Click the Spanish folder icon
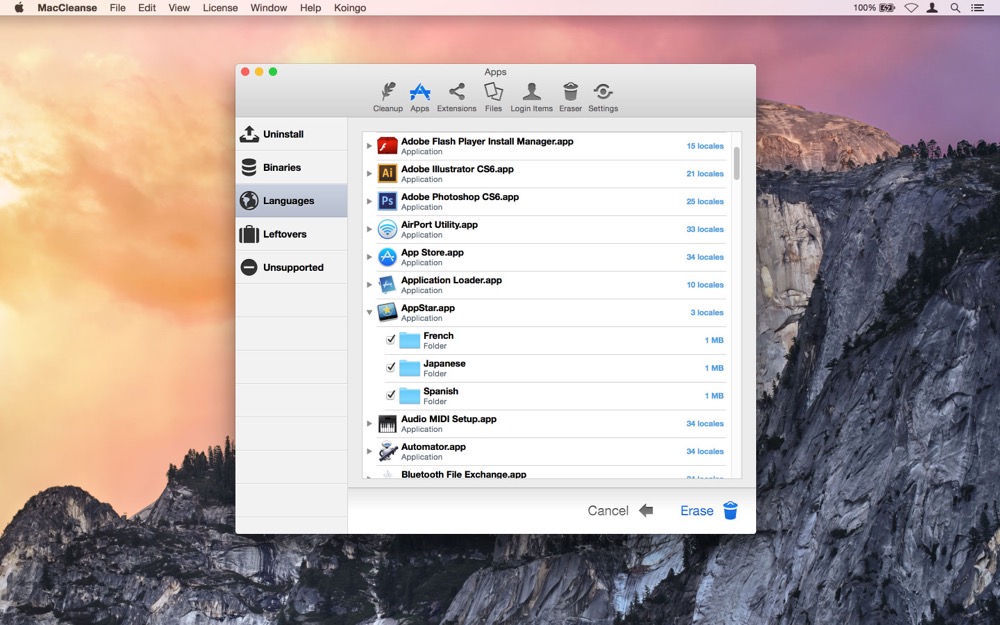This screenshot has height=625, width=1000. (x=409, y=396)
